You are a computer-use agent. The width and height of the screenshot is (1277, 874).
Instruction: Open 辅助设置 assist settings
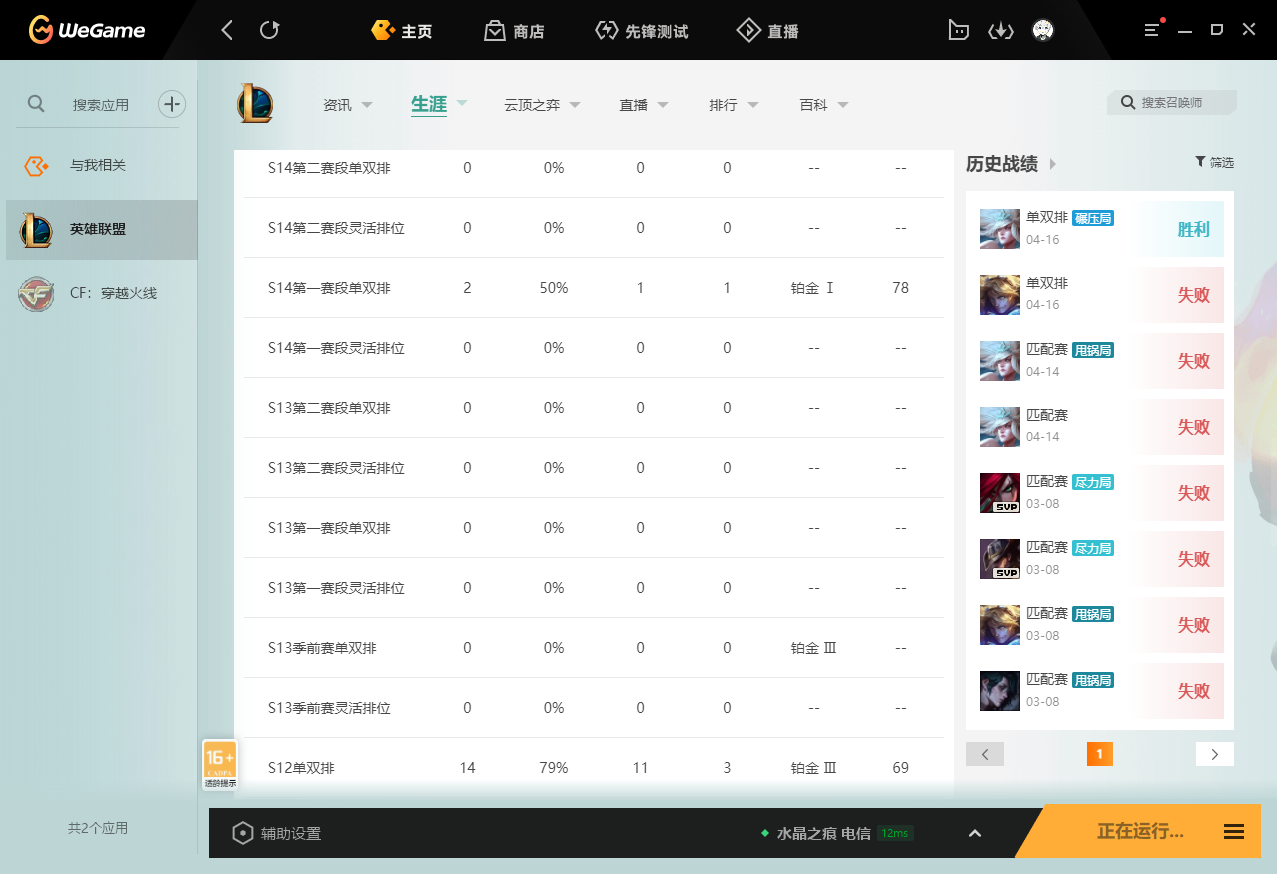tap(277, 833)
